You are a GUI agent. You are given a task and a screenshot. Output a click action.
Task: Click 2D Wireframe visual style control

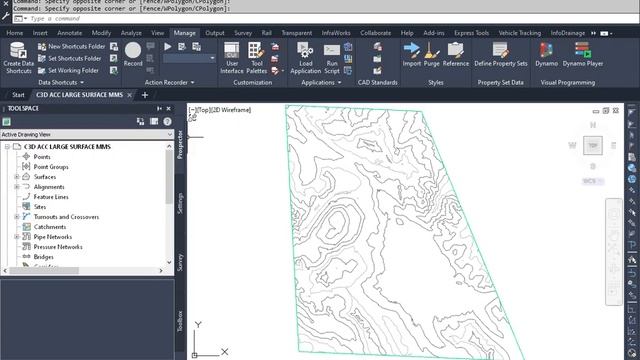[231, 110]
